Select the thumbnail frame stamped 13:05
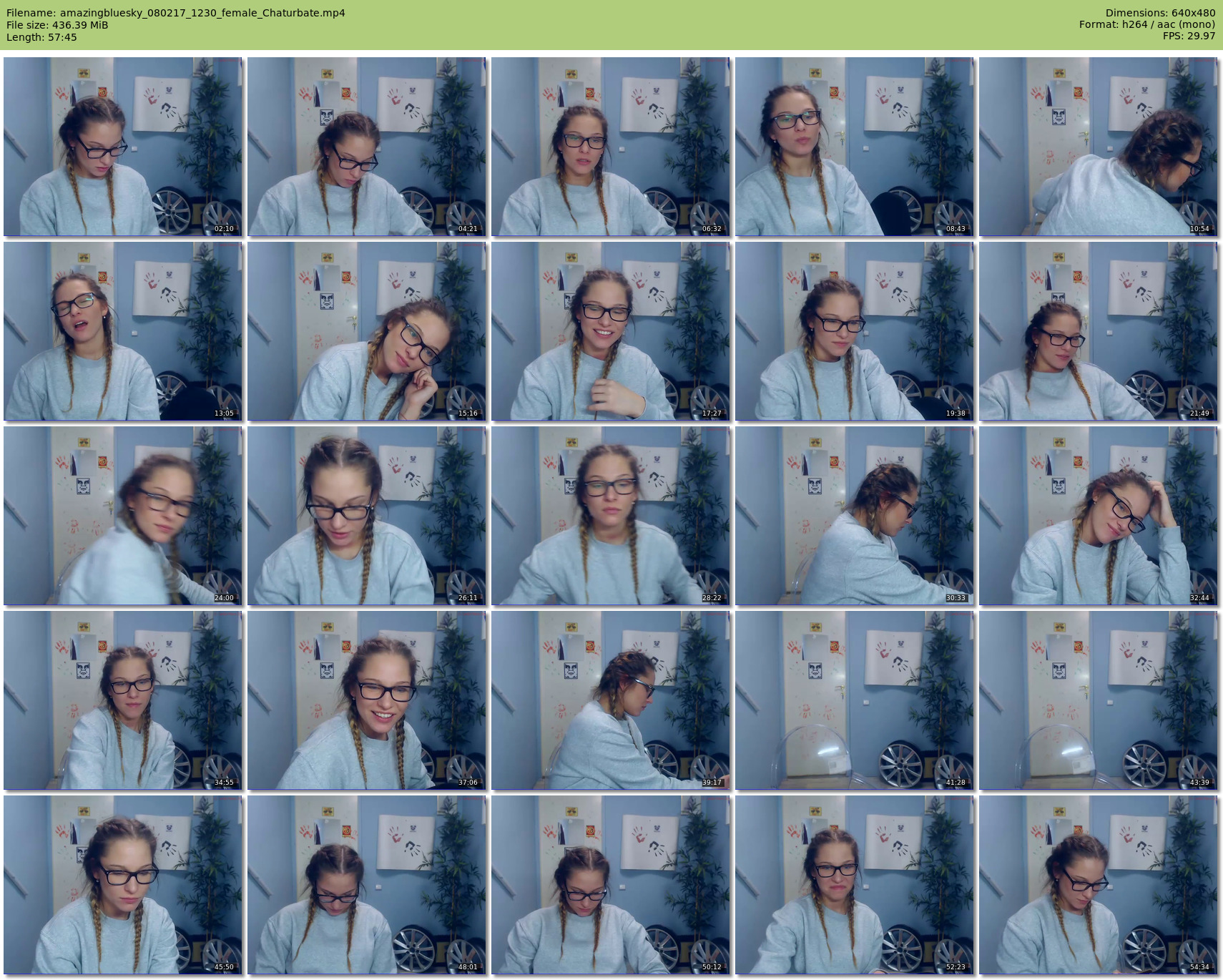Screen dimensions: 1223x980 click(x=123, y=331)
